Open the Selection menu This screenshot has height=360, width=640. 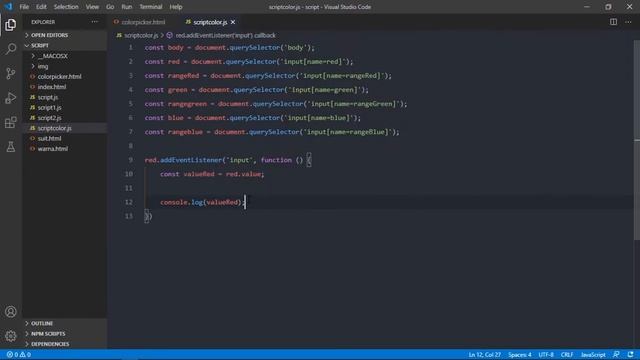pyautogui.click(x=66, y=7)
